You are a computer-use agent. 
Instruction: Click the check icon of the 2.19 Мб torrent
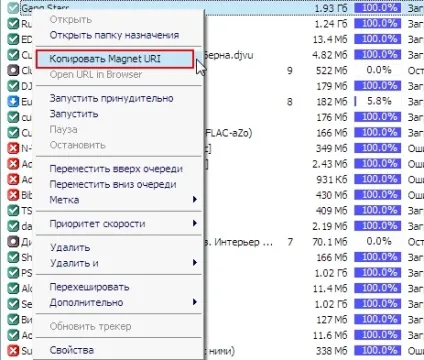tap(13, 226)
